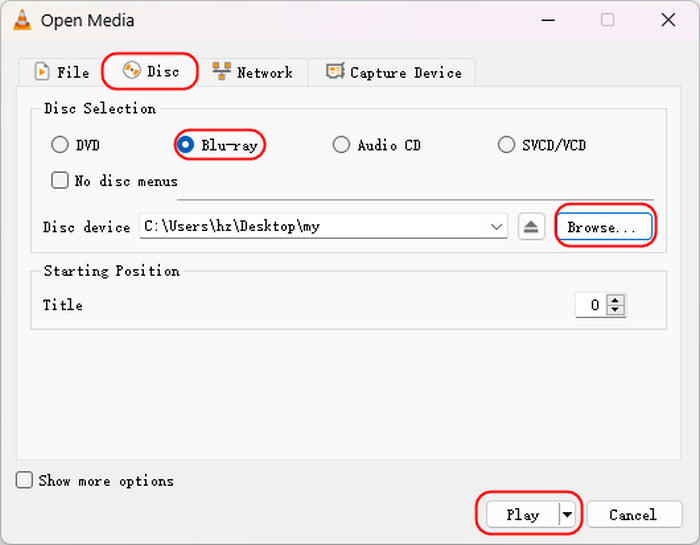Decrease the Title value with down arrow
The height and width of the screenshot is (545, 700).
coord(616,310)
